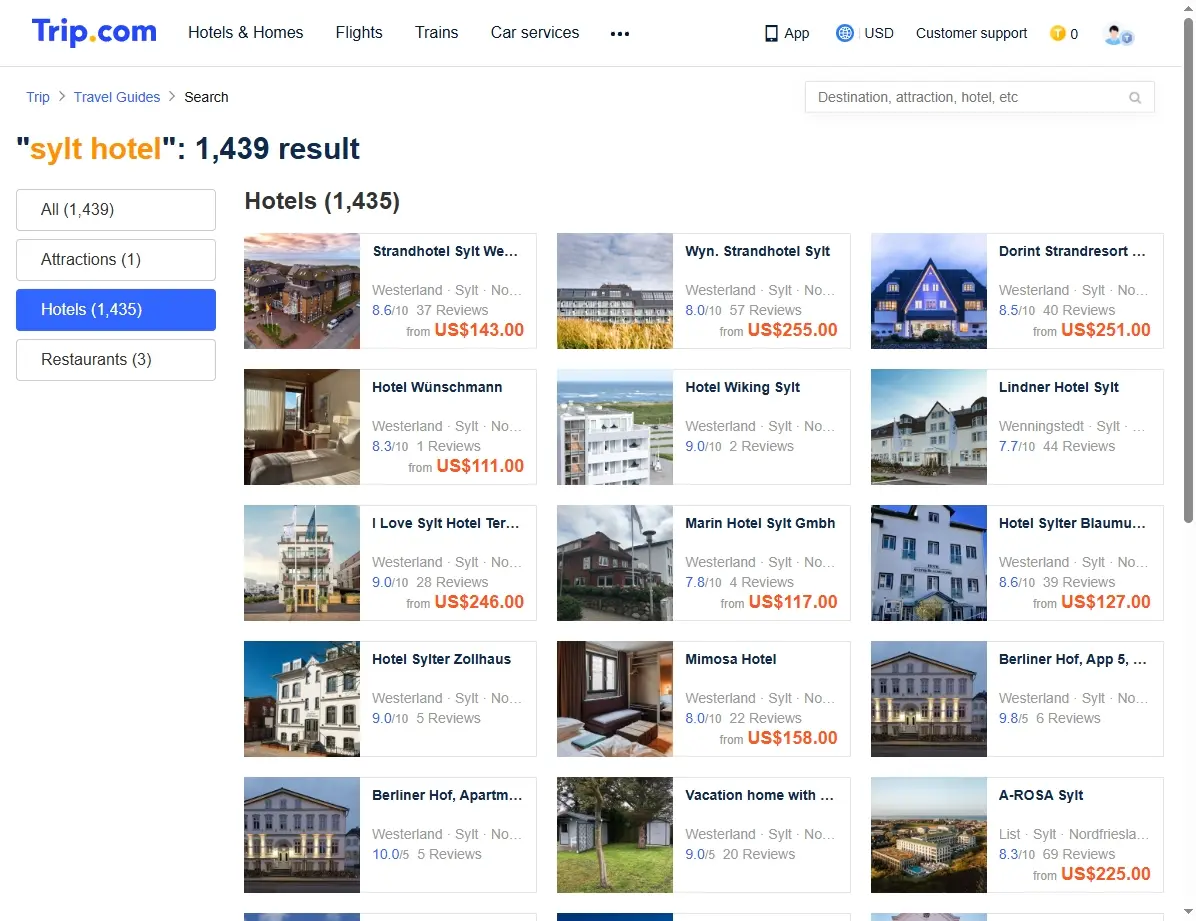
Task: Open the user profile avatar
Action: 1118,34
